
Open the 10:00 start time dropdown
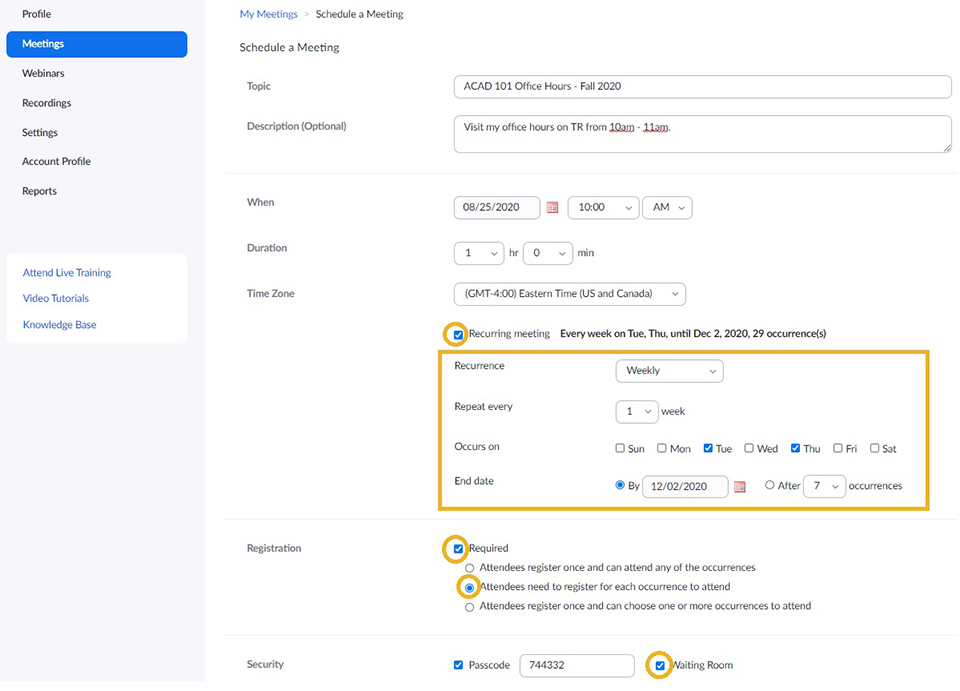pos(604,207)
